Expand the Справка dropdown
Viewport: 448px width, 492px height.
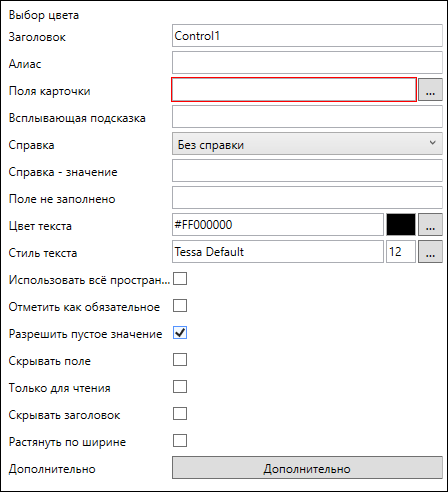point(307,144)
